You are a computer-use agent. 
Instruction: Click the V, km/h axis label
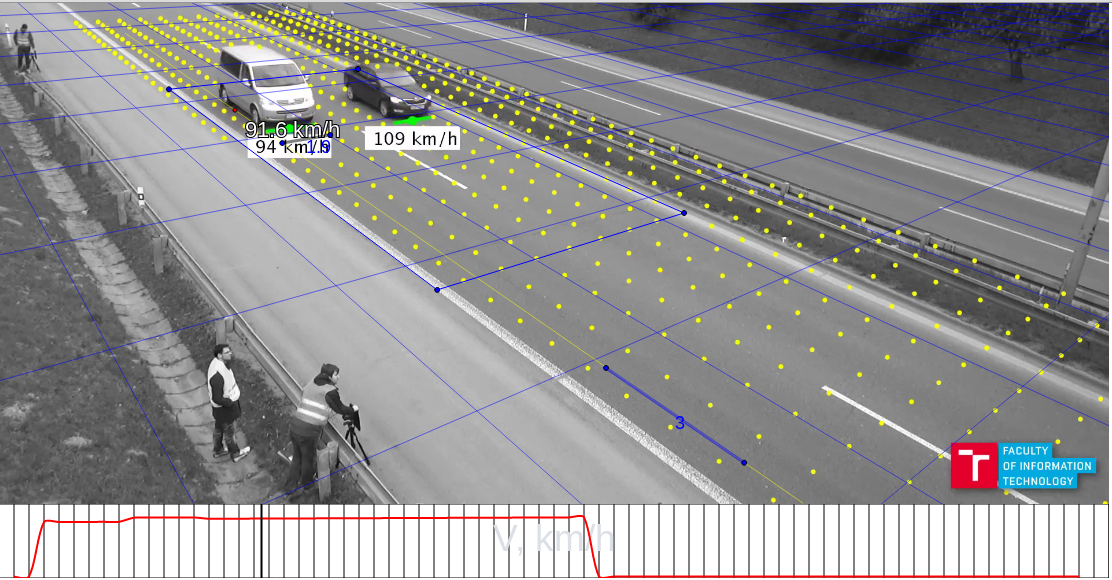553,540
